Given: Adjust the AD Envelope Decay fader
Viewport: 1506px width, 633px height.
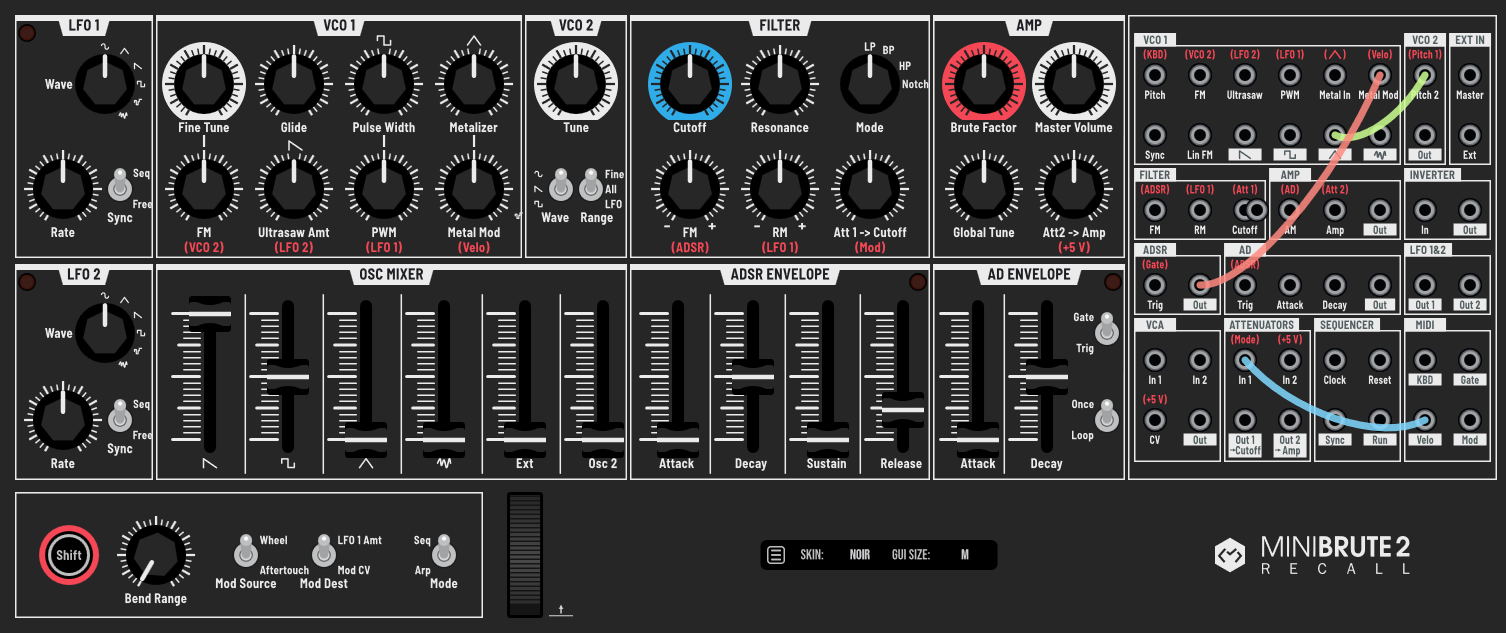Looking at the screenshot, I should coord(1047,376).
